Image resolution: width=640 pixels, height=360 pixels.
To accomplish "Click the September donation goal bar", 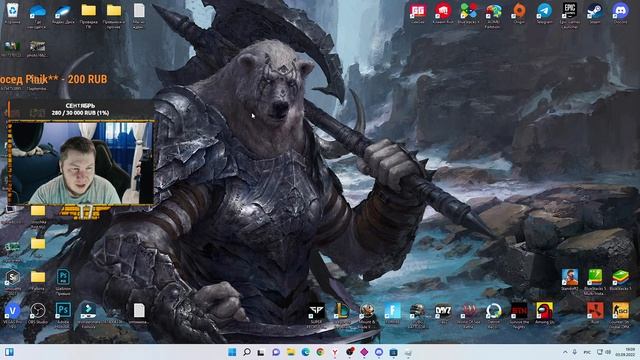I will [80, 109].
